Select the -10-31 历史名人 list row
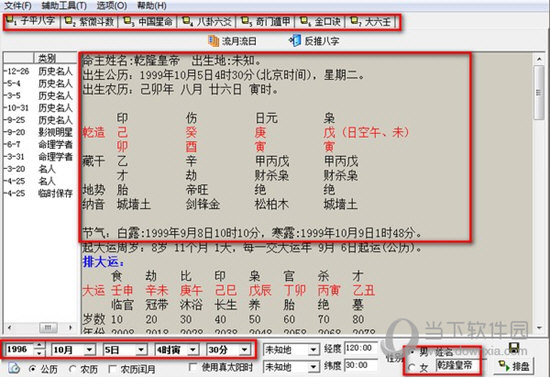Viewport: 550px width, 378px height. point(40,108)
